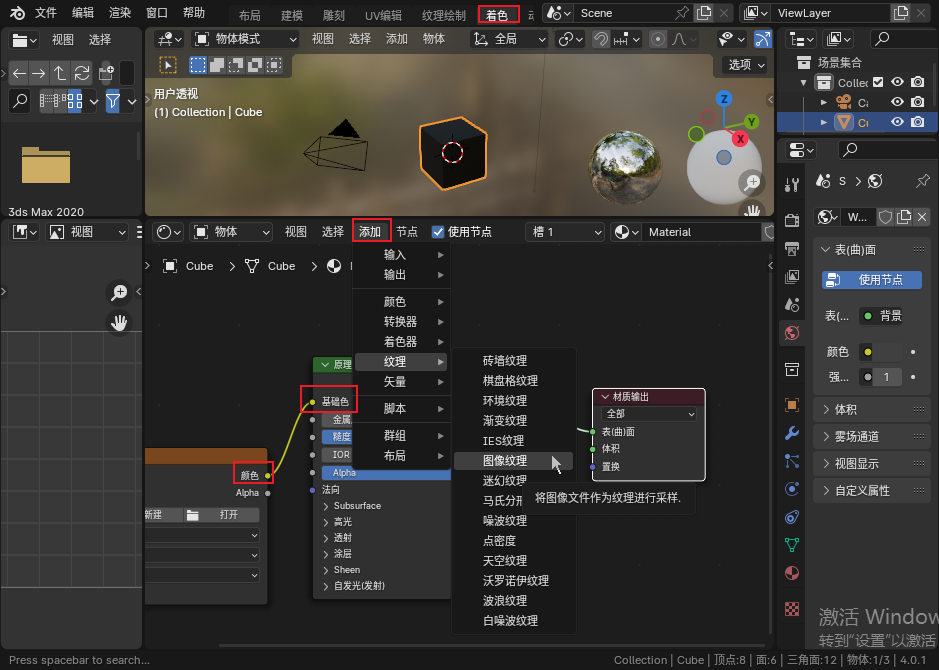Toggle the 使用节点 checkbox in node editor
The width and height of the screenshot is (939, 670).
438,232
